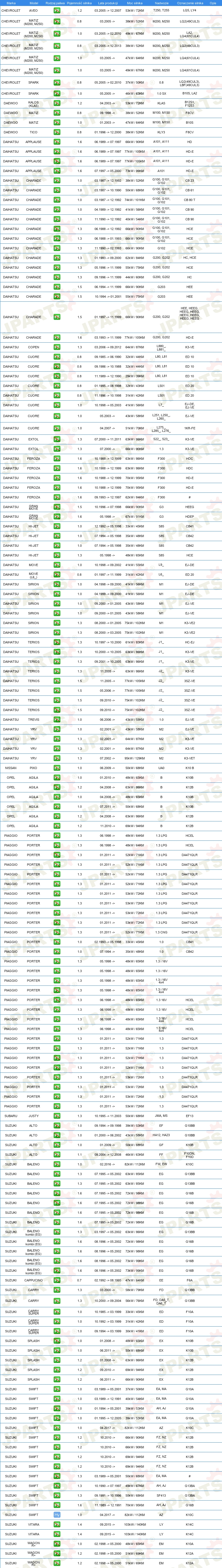The width and height of the screenshot is (222, 1568).
Task: Click fuel icon in Daihatsu Gran Move HDEP row
Action: click(x=56, y=517)
